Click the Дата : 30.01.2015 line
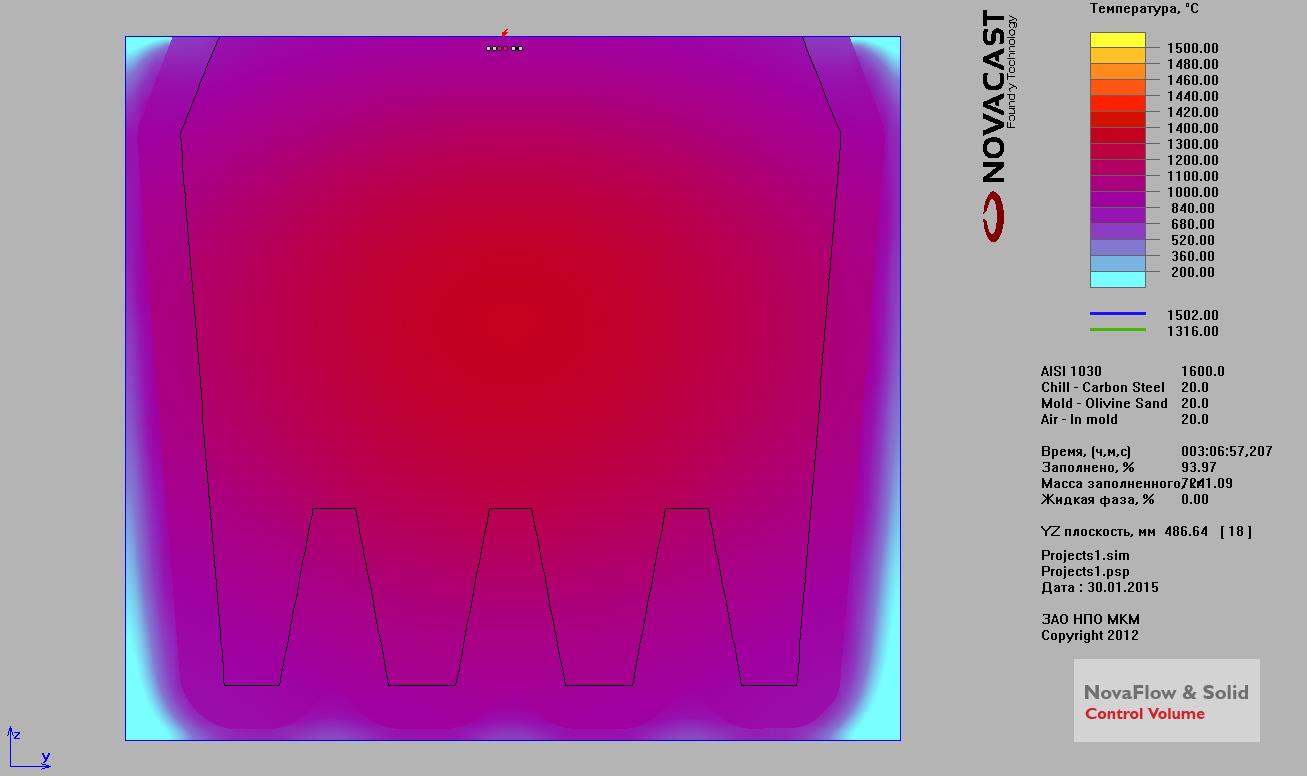Screen dimensions: 1307x776 coord(1100,587)
